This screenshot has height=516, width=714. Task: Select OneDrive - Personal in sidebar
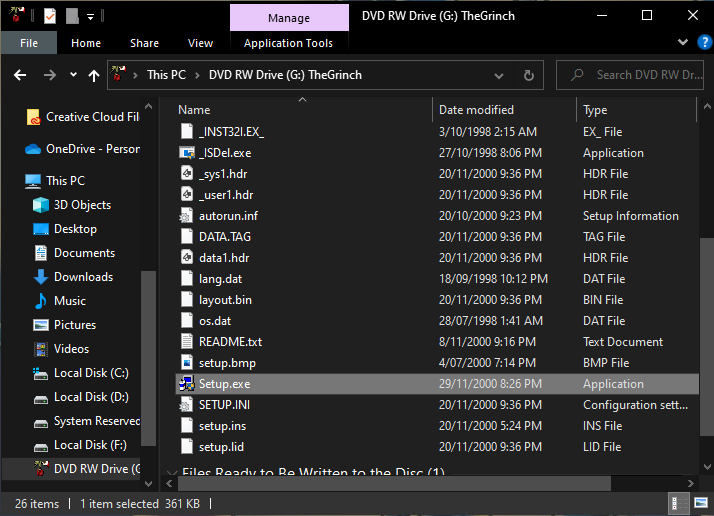82,149
